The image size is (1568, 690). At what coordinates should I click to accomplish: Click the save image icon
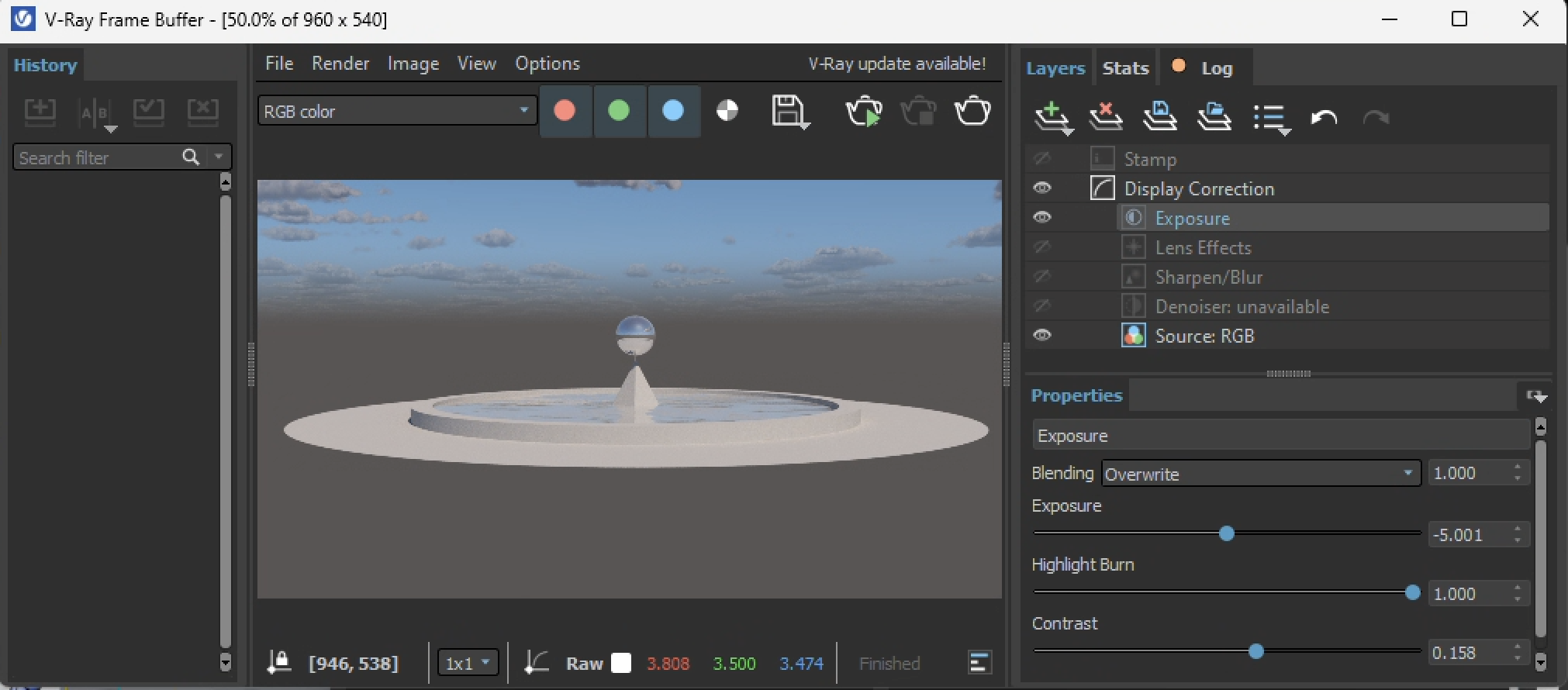(789, 112)
